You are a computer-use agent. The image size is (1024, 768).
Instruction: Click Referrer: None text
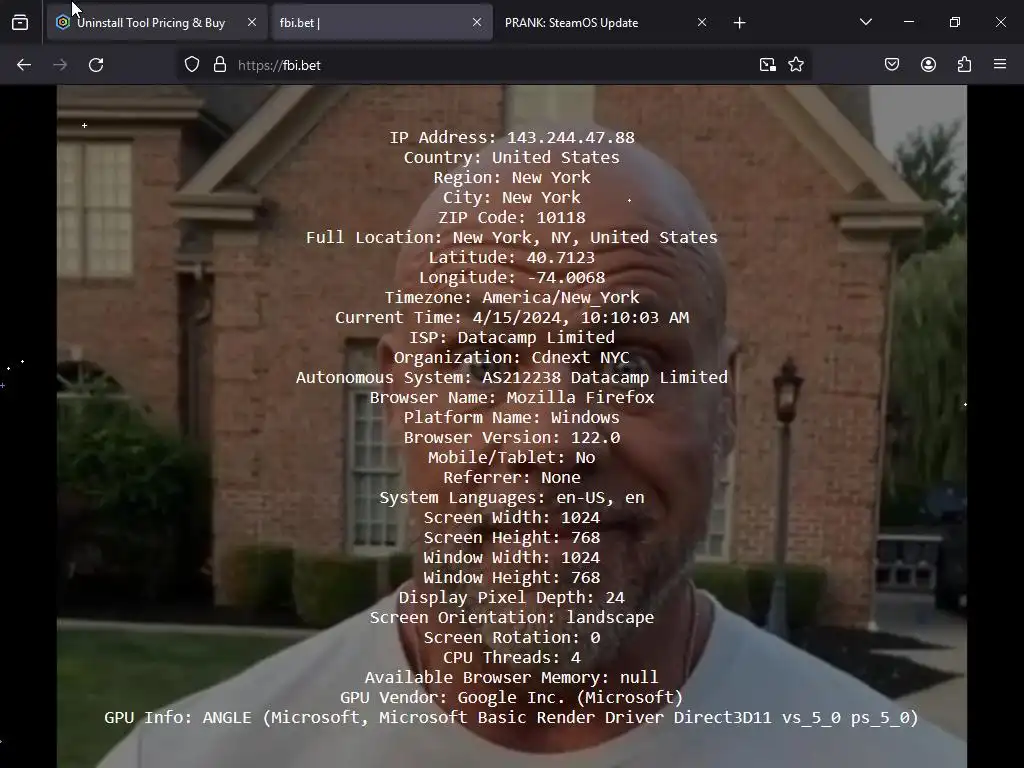tap(512, 477)
